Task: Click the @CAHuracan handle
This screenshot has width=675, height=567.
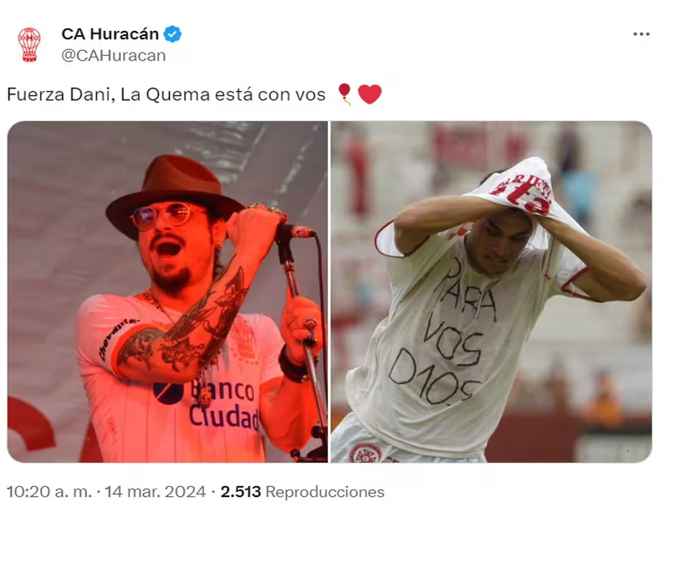Action: (x=113, y=56)
